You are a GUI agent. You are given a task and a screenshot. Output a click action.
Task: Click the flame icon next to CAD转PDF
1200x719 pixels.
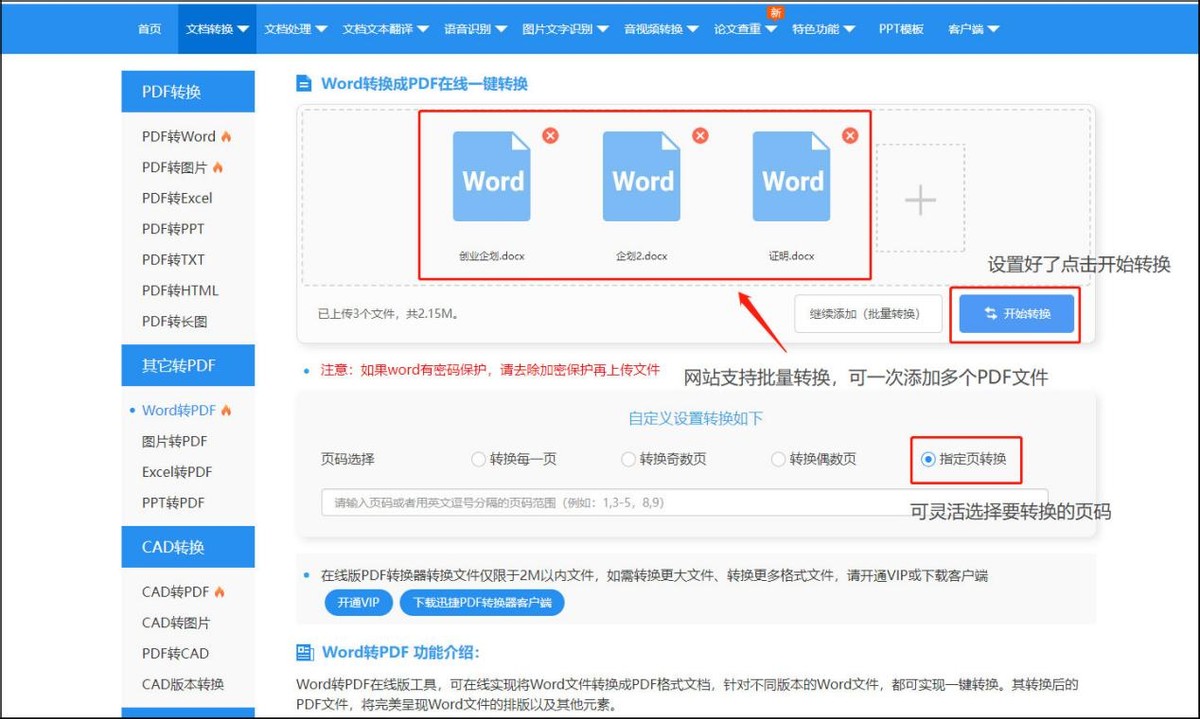coord(221,591)
